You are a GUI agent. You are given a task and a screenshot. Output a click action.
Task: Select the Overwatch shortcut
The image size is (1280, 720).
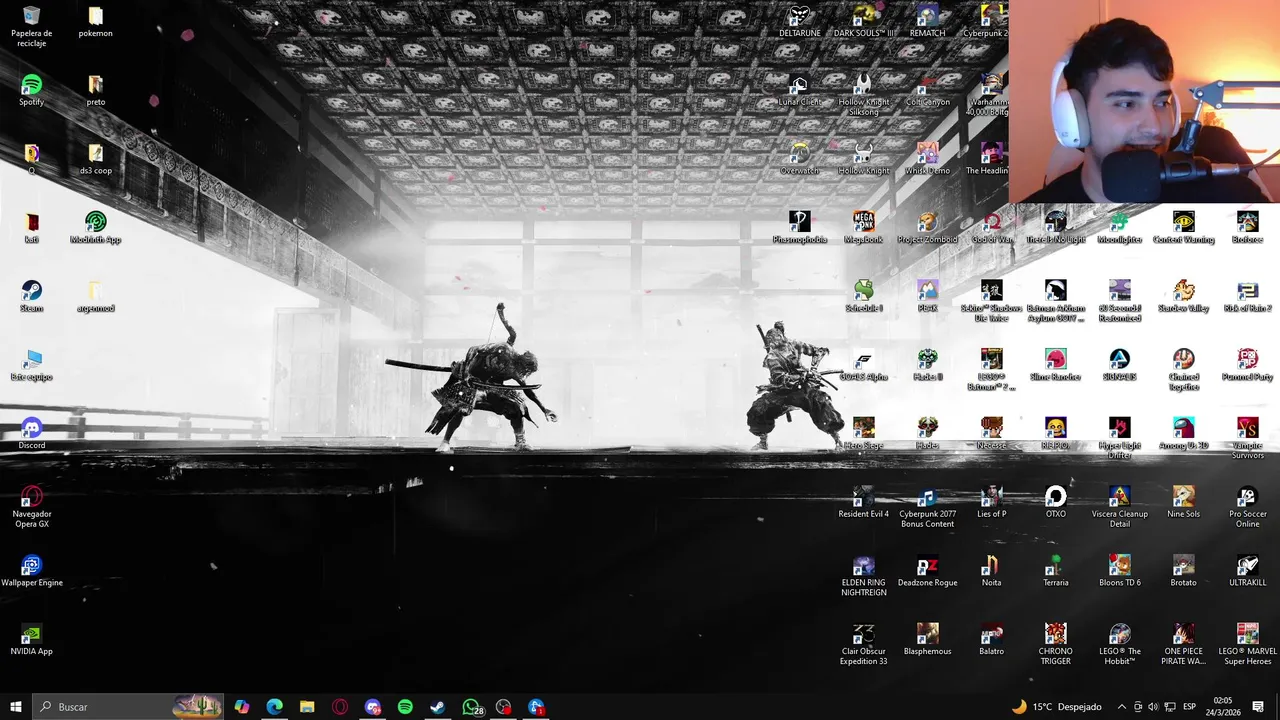799,160
